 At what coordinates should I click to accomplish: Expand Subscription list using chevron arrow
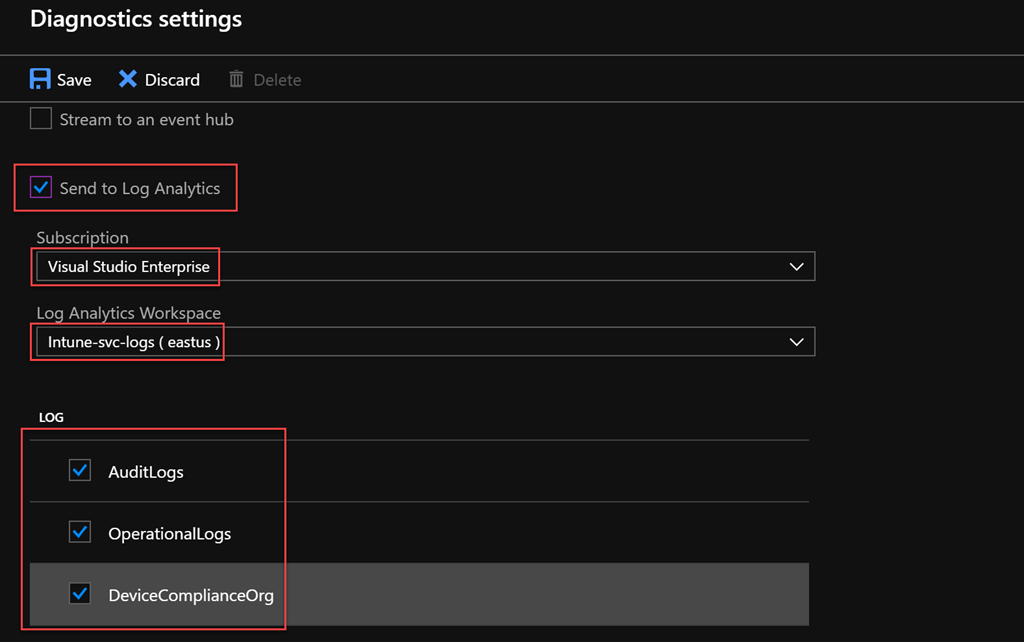(x=796, y=266)
